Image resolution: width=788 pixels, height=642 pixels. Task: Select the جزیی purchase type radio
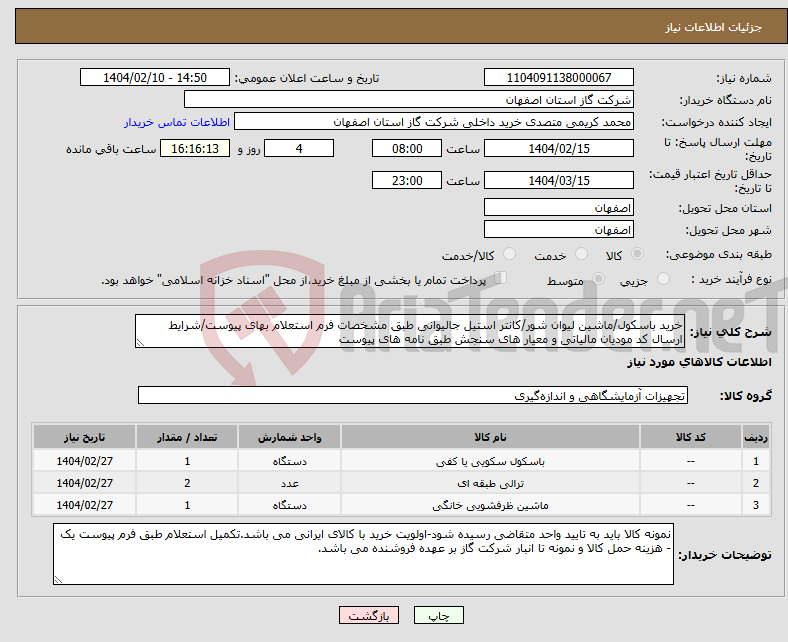point(663,279)
